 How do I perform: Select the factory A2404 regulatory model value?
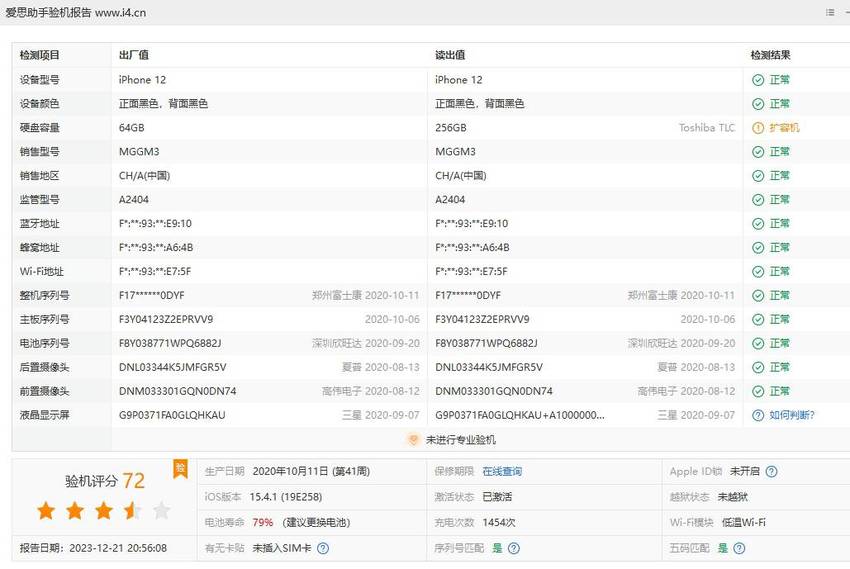click(x=134, y=200)
